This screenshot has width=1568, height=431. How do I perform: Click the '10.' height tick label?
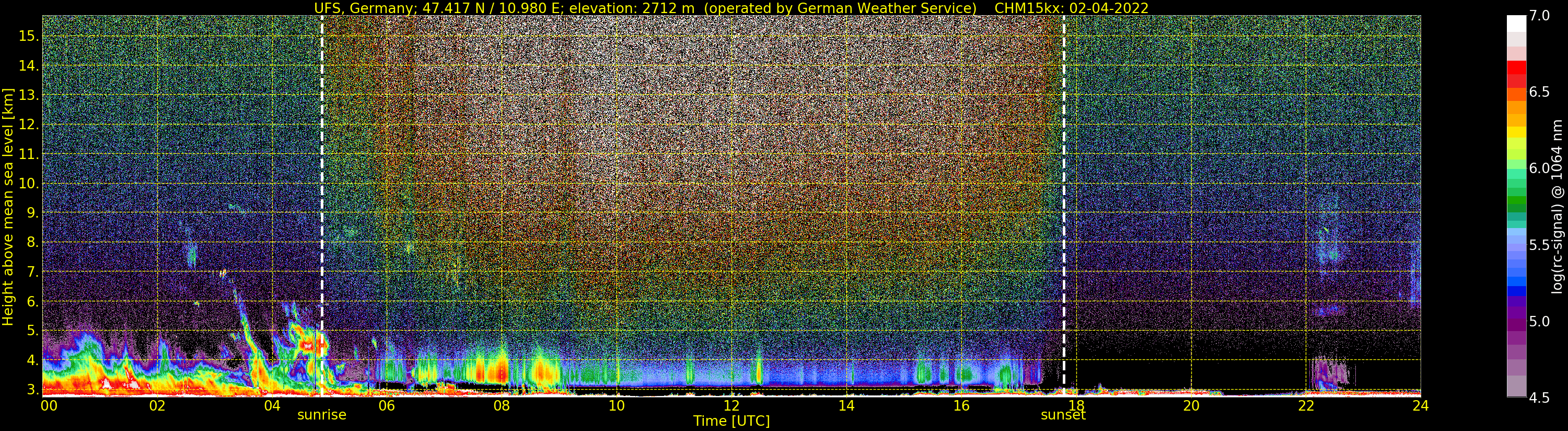29,184
